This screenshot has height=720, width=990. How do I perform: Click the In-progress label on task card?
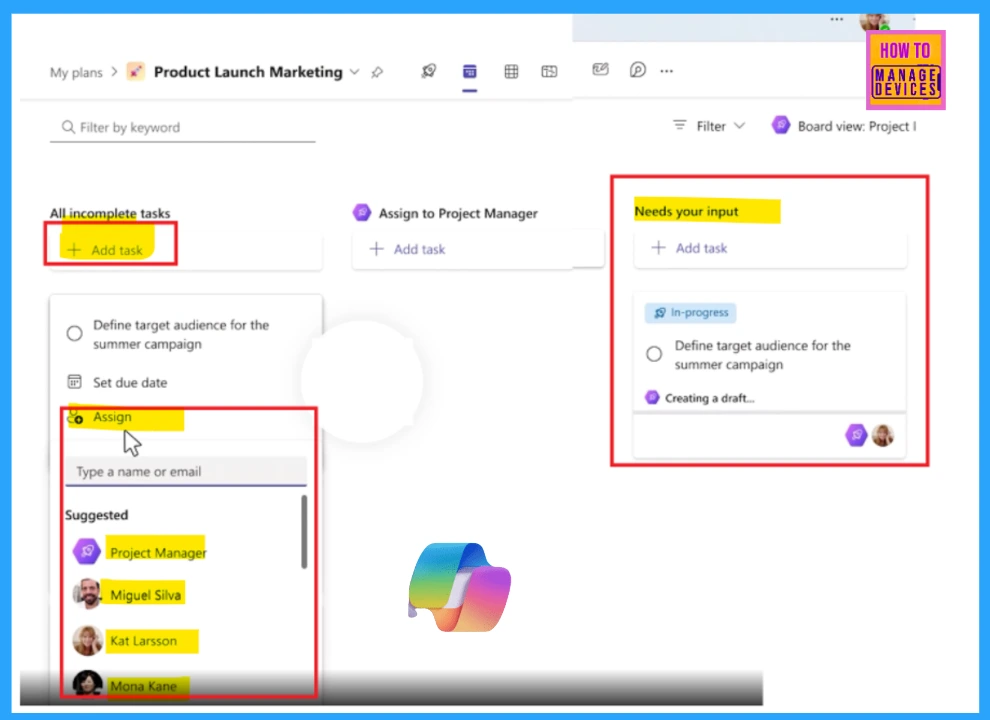[691, 313]
